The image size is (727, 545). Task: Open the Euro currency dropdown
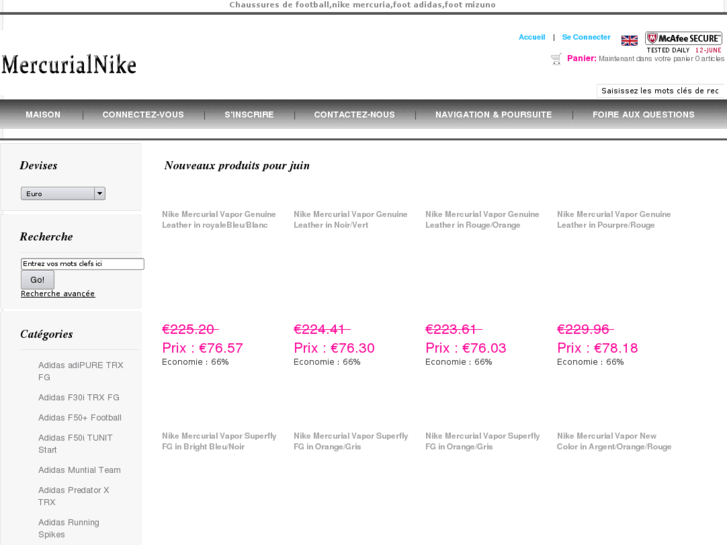click(x=63, y=193)
